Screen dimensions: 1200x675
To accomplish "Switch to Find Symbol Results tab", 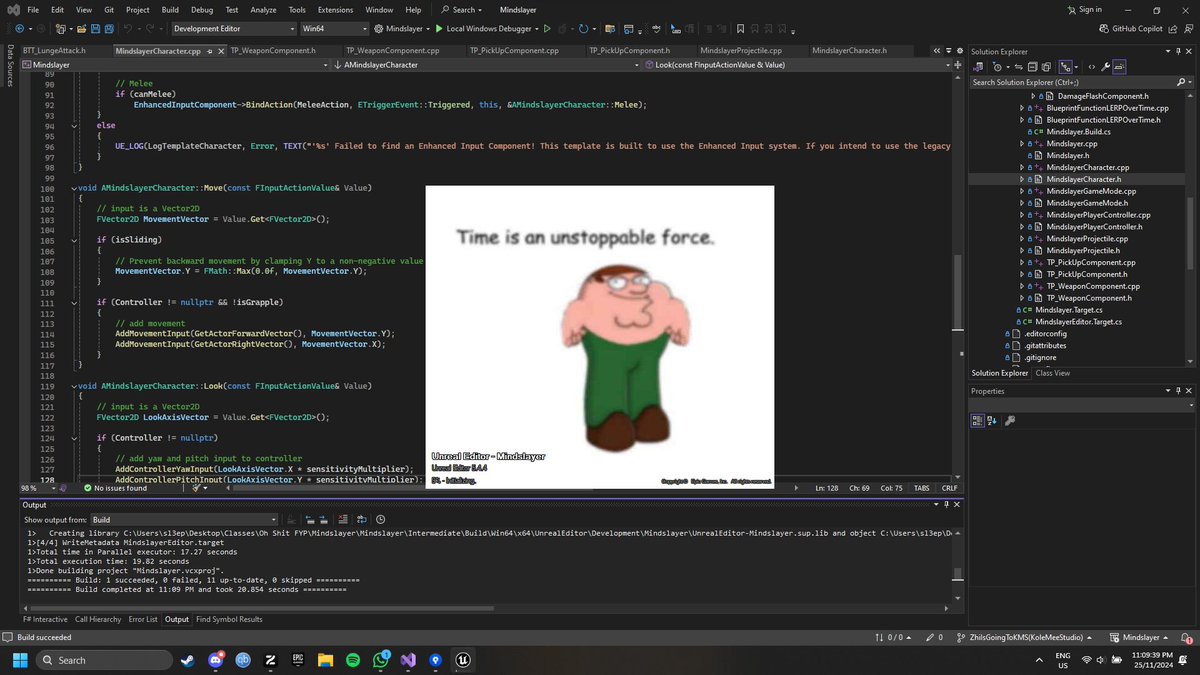I will point(229,619).
